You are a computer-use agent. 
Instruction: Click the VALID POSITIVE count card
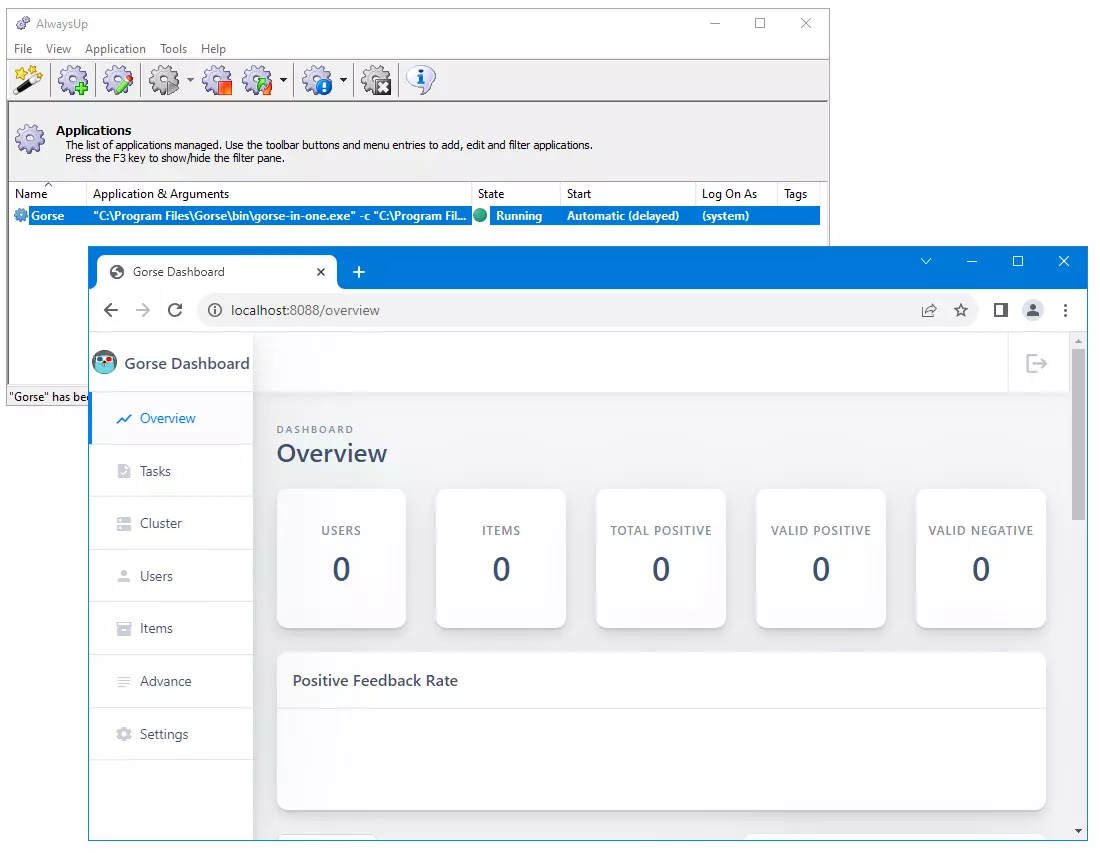pyautogui.click(x=821, y=558)
